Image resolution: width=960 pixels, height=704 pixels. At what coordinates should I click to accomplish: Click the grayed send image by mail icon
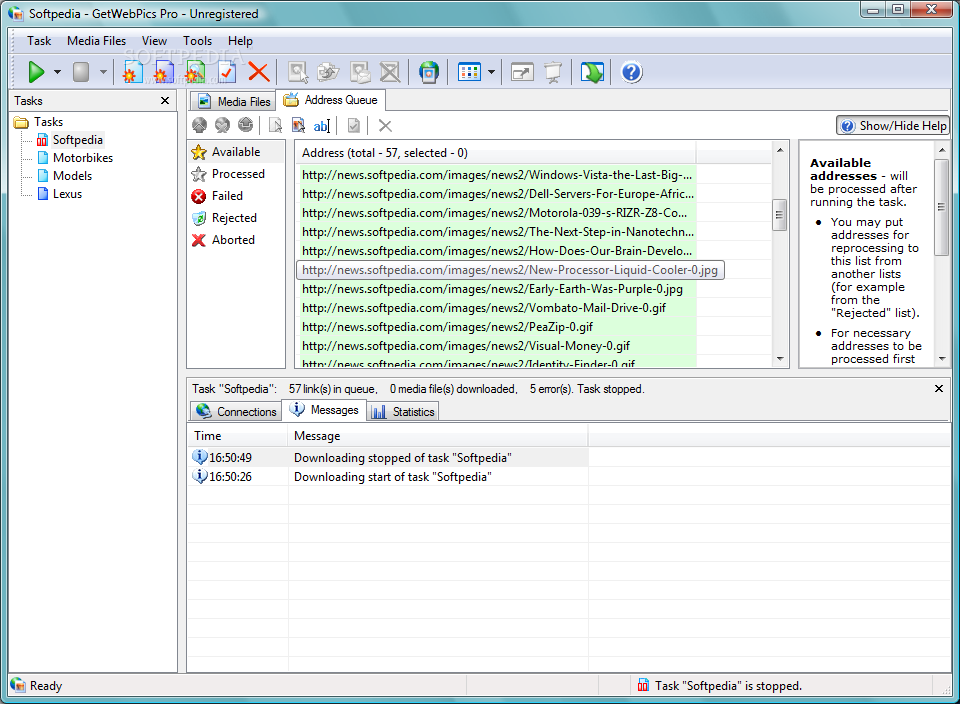click(x=359, y=72)
